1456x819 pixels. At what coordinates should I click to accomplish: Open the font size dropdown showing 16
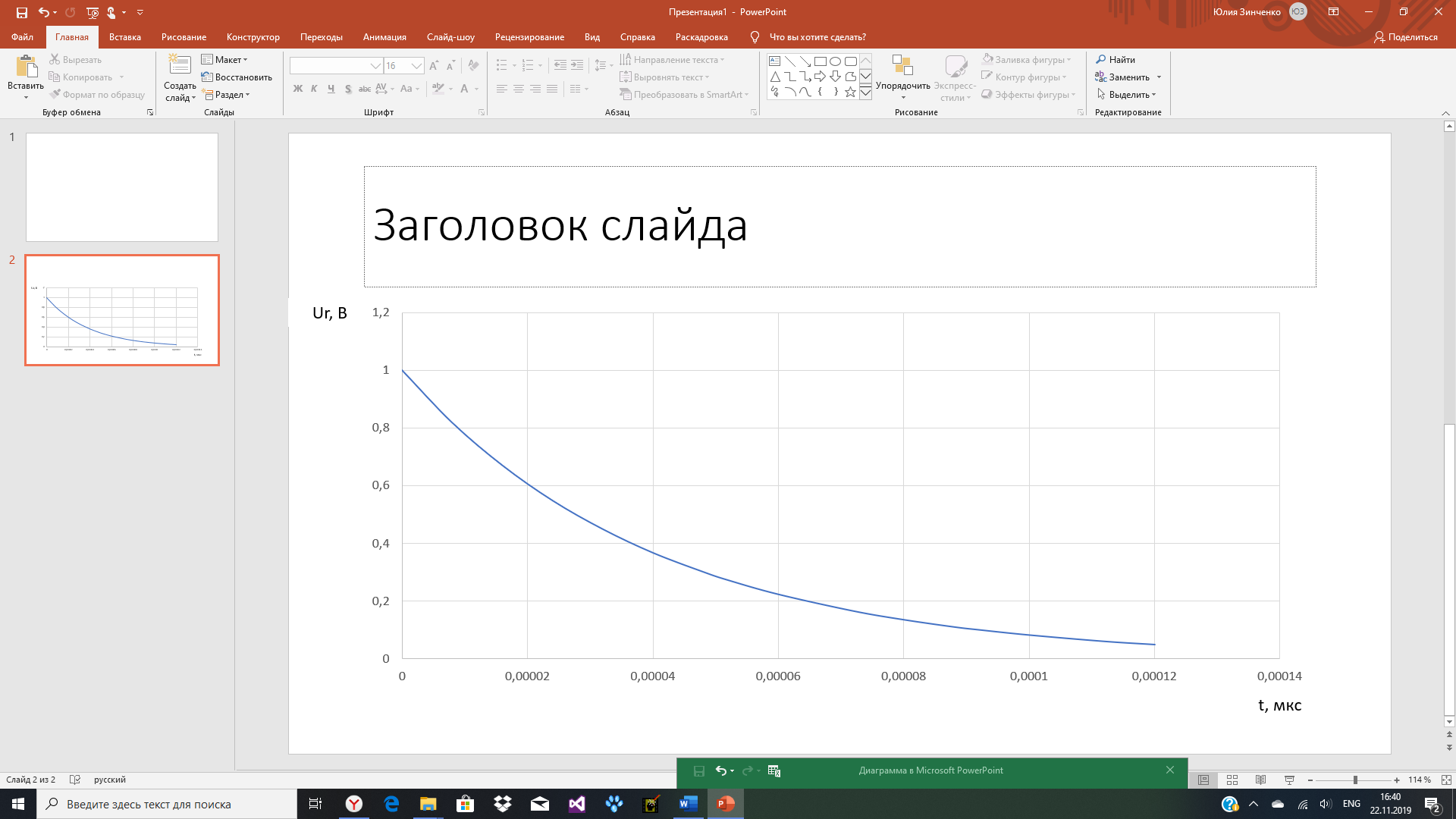pyautogui.click(x=416, y=66)
